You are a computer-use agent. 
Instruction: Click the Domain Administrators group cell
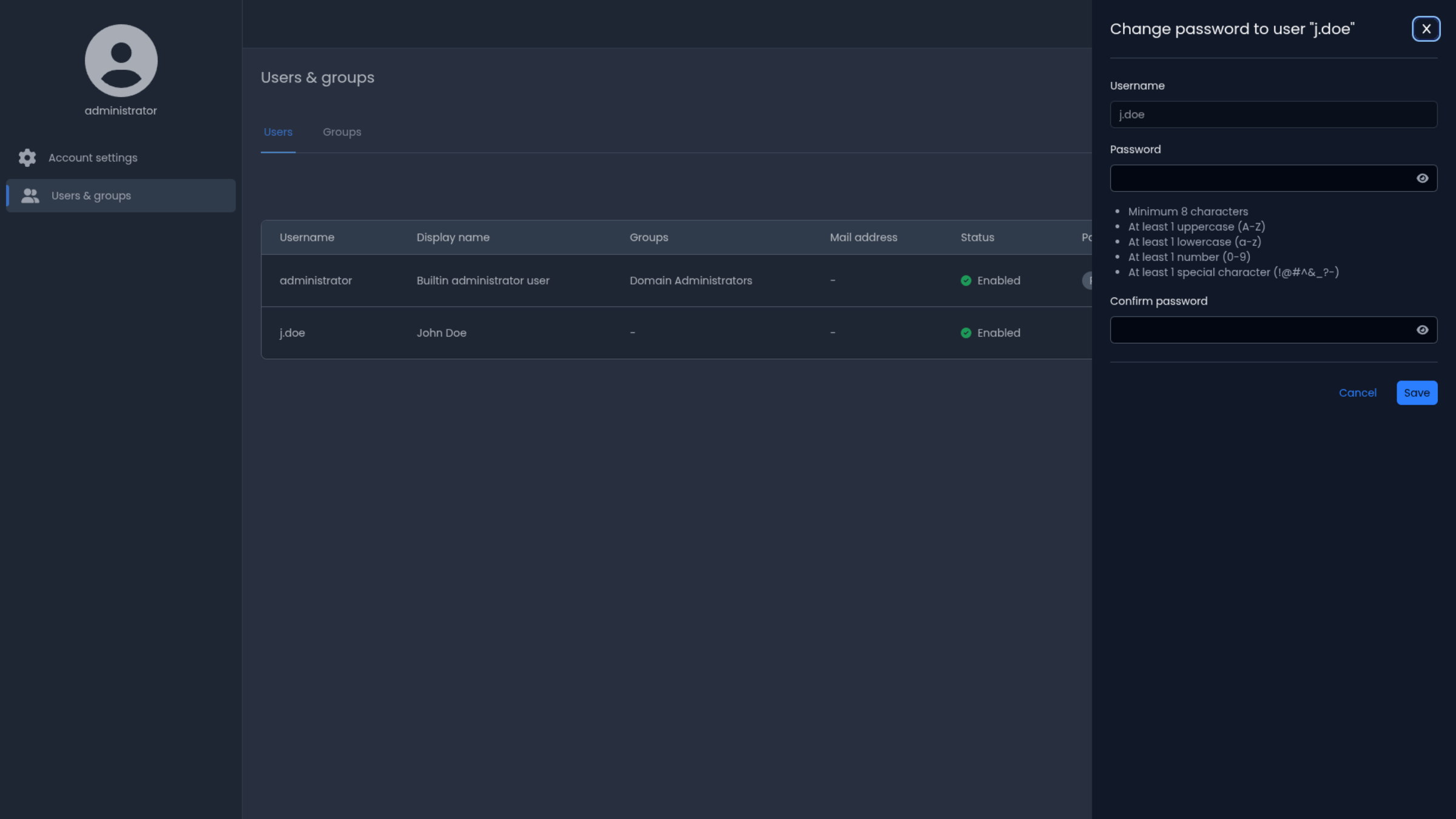(x=690, y=281)
